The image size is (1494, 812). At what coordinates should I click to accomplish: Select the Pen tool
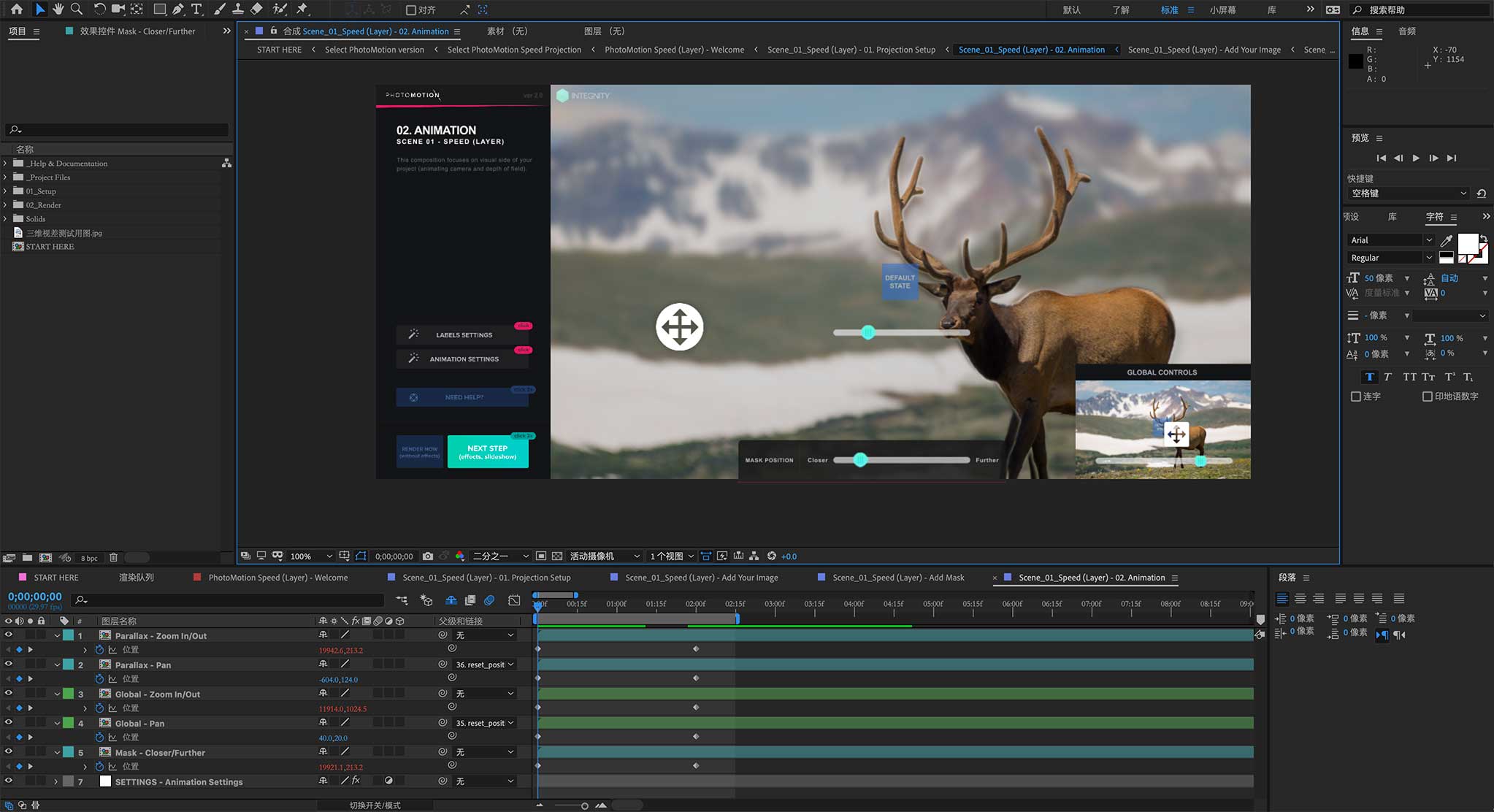[178, 9]
